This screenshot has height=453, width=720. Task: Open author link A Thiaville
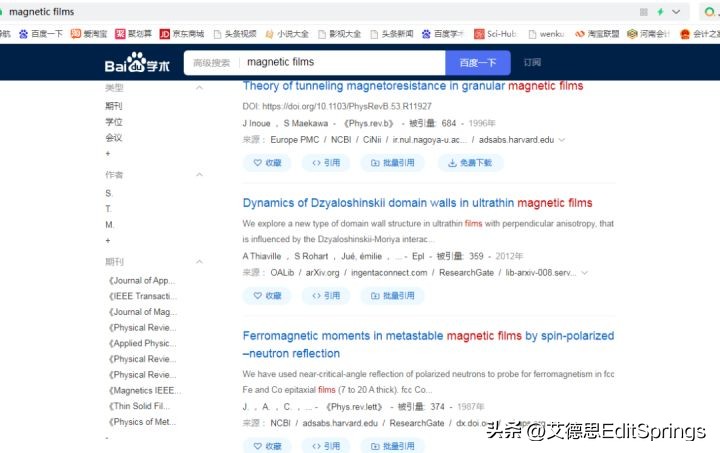pos(262,256)
